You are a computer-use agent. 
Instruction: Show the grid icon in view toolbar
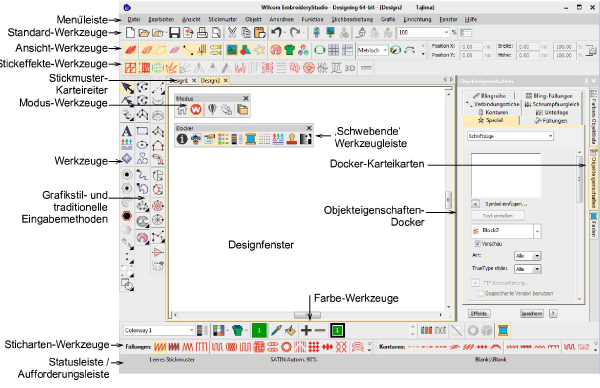point(334,50)
